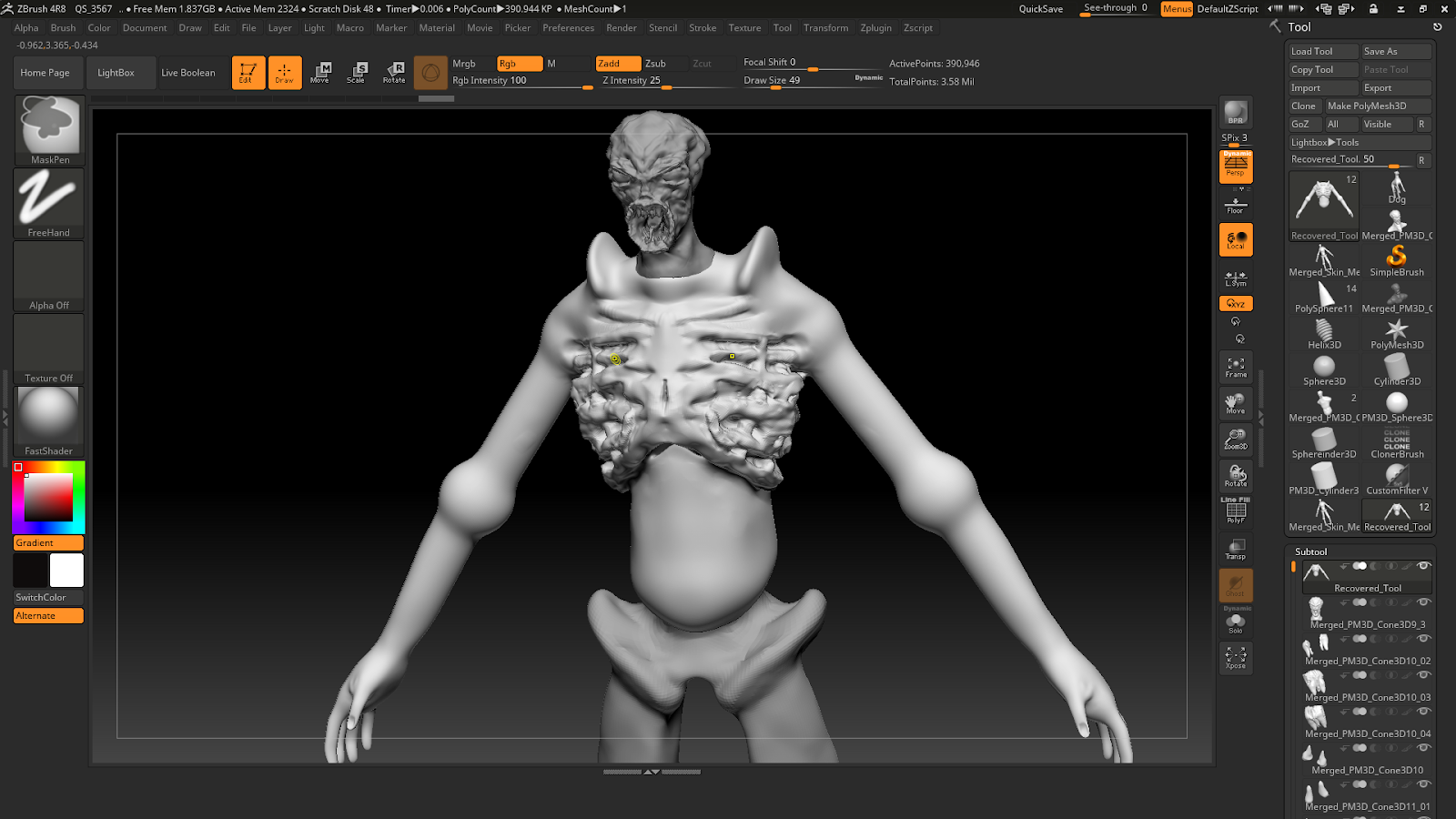1456x819 pixels.
Task: Open the FastShader material selector
Action: pyautogui.click(x=49, y=421)
